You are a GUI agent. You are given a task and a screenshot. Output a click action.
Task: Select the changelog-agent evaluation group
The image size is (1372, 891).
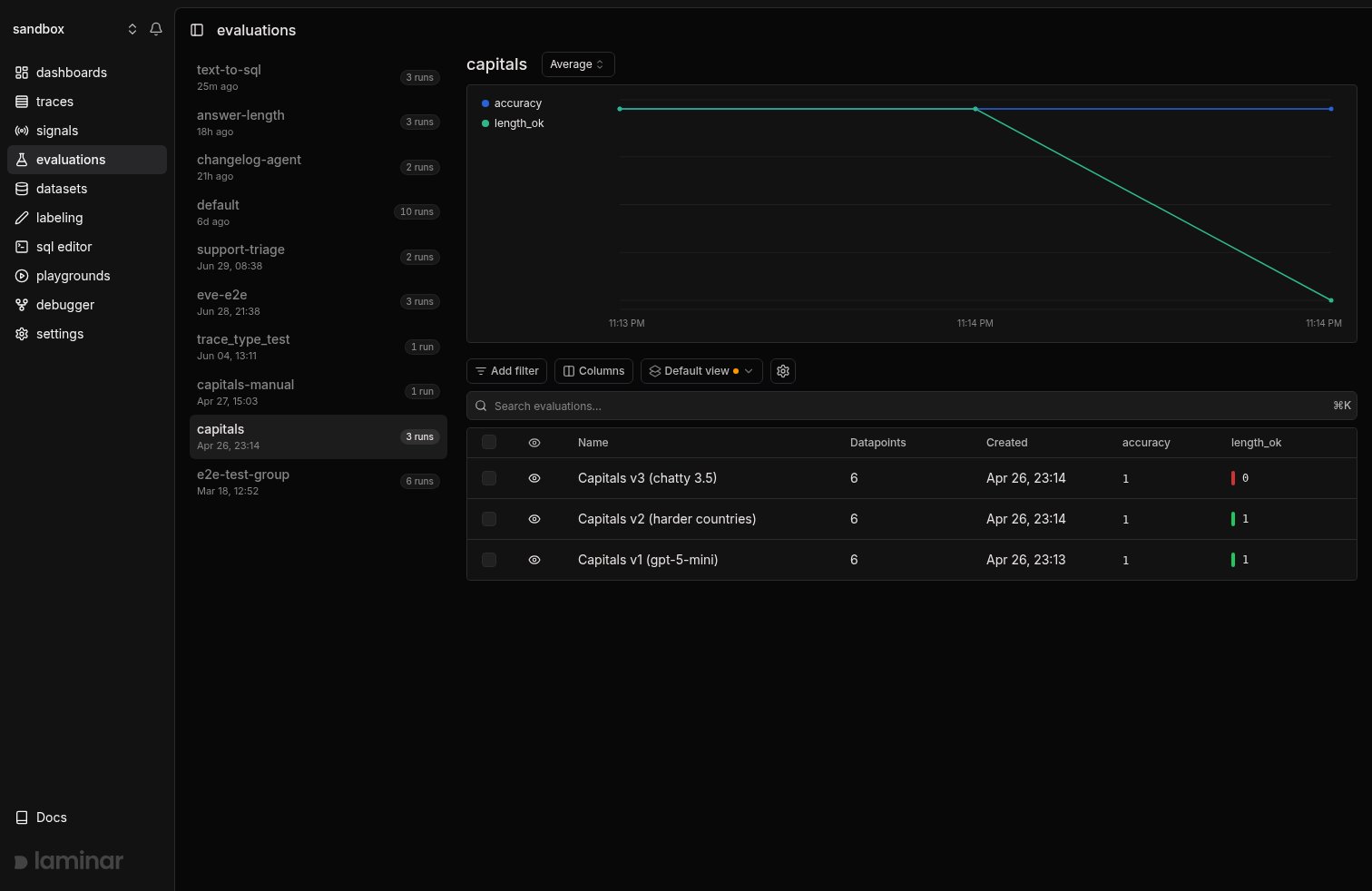[x=318, y=167]
